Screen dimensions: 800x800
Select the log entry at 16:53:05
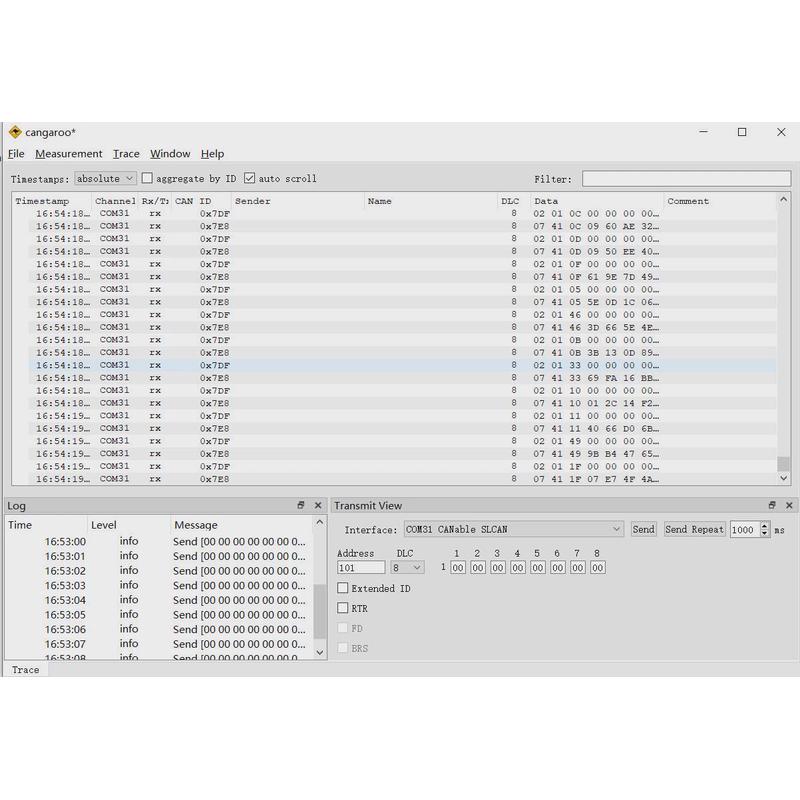click(x=159, y=614)
